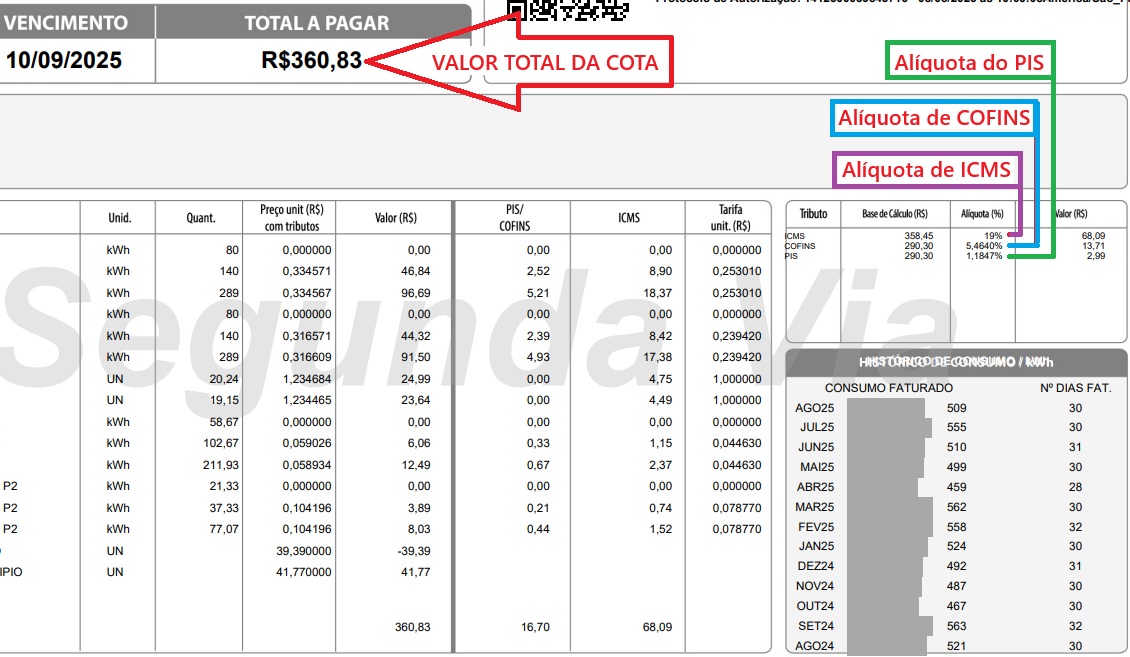
Task: Click the QR code at the top
Action: pos(567,10)
